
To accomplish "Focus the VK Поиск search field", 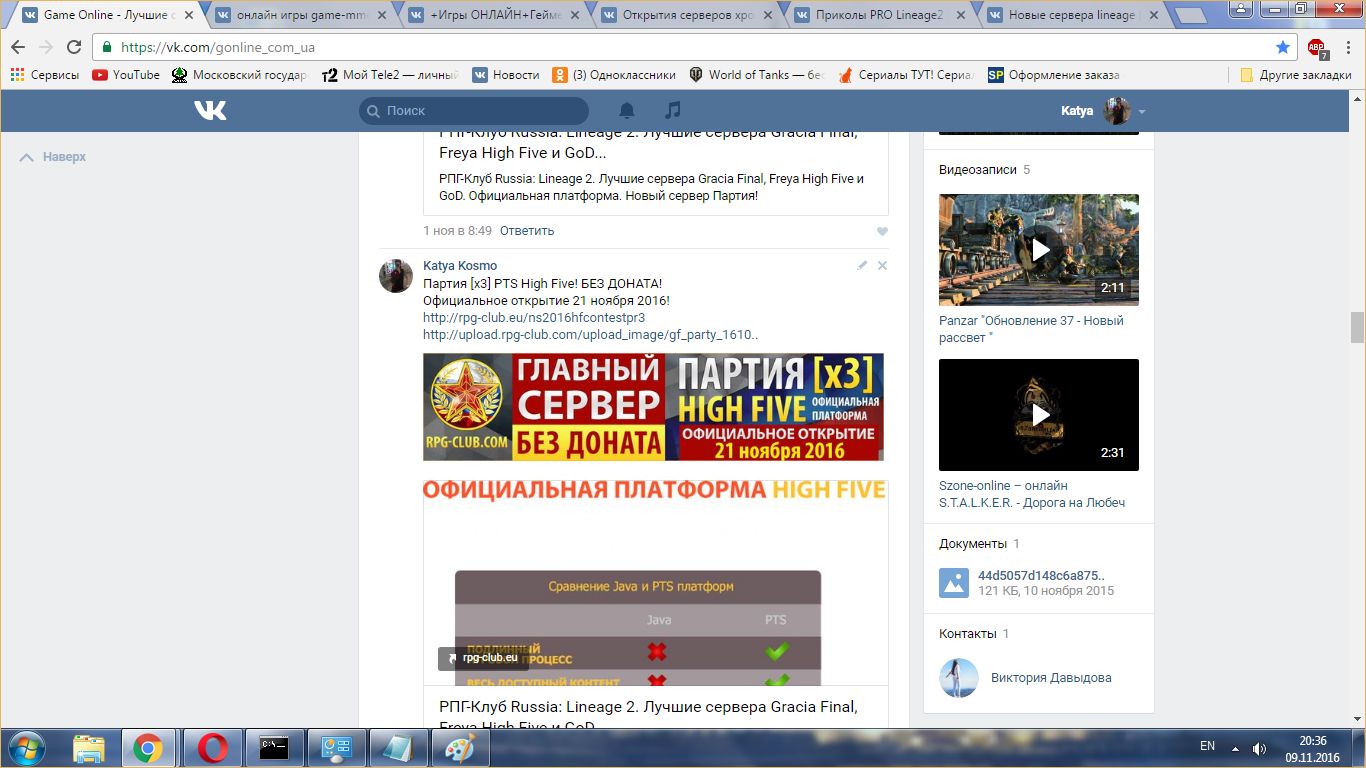I will (474, 111).
